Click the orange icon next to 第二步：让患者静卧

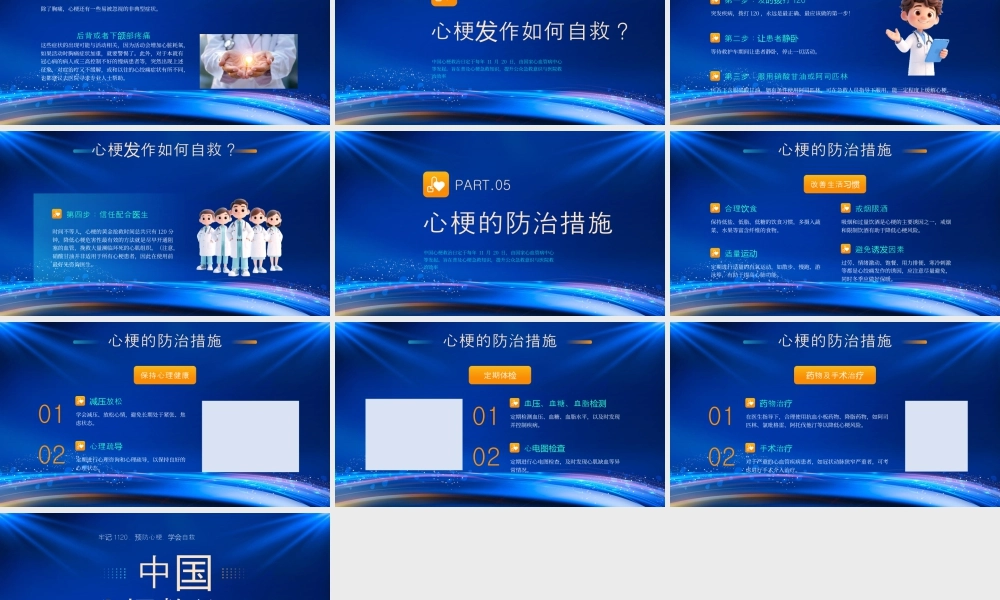(715, 38)
